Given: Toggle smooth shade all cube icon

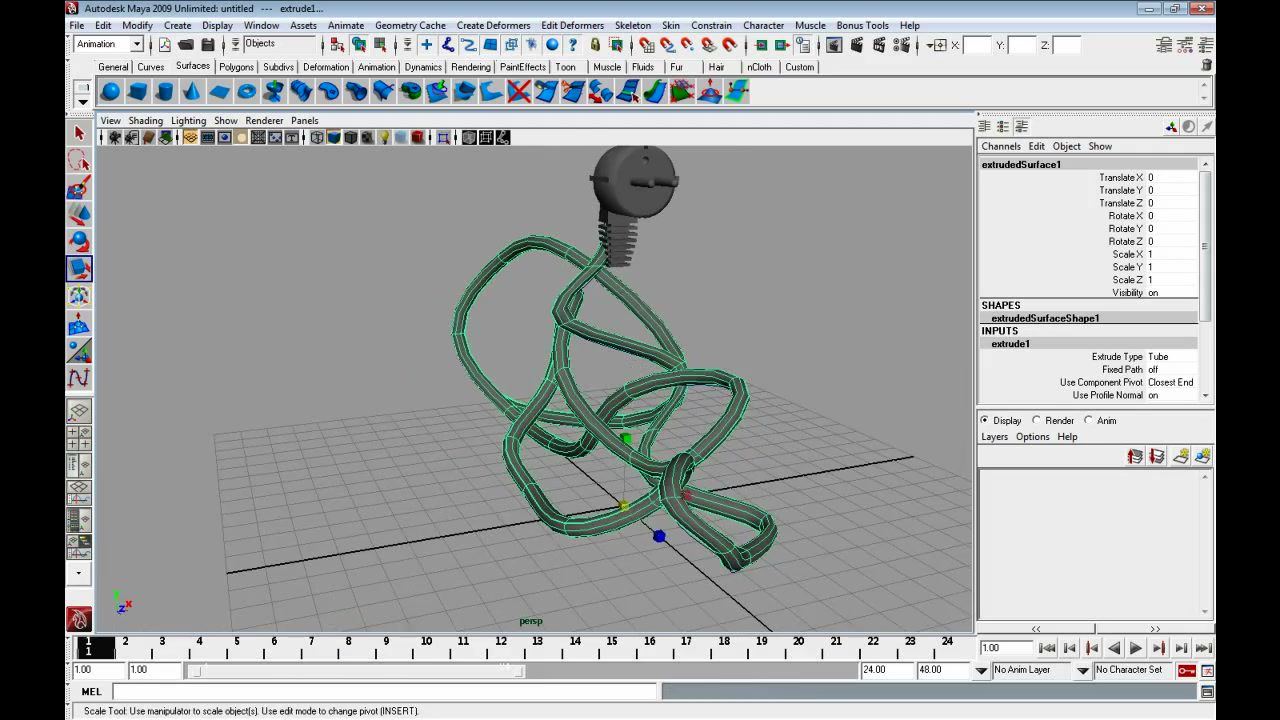Looking at the screenshot, I should [x=334, y=138].
